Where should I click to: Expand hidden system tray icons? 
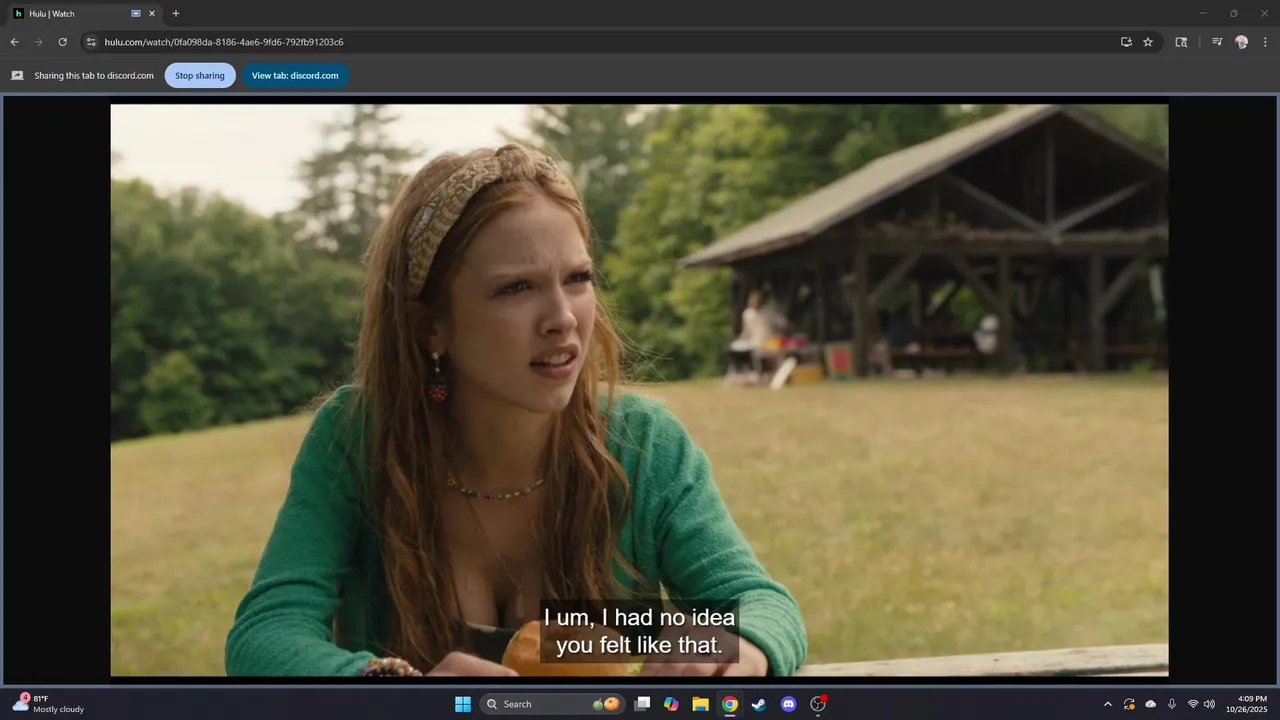pos(1107,704)
